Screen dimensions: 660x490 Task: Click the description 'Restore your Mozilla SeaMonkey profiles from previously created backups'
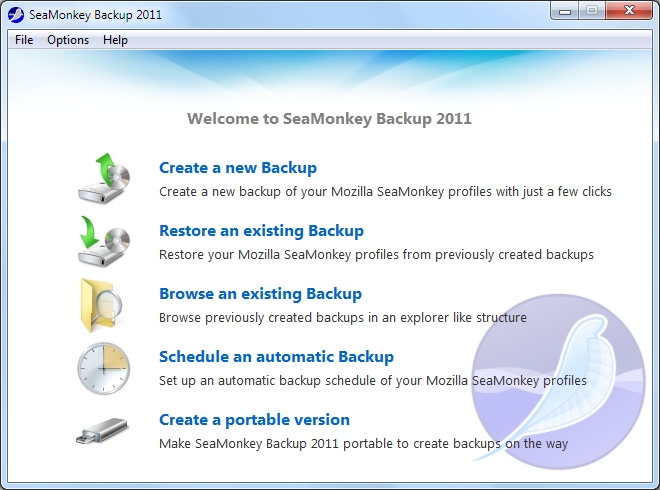point(376,255)
